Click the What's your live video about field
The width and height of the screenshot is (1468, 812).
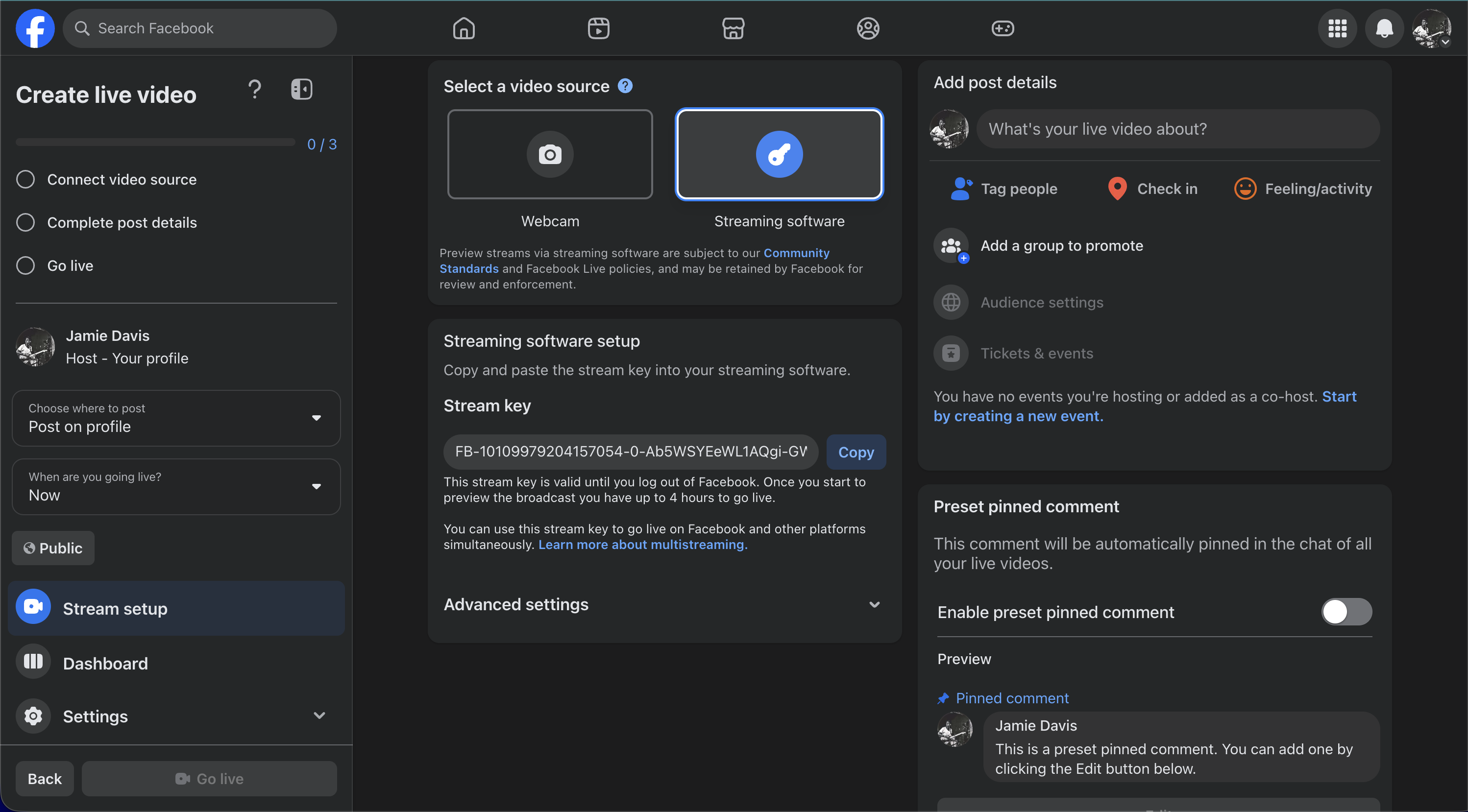(x=1178, y=129)
